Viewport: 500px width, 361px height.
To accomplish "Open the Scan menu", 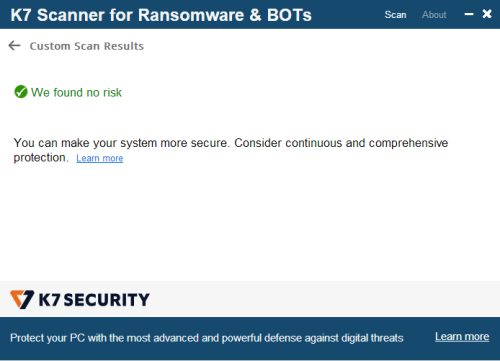I will (395, 15).
